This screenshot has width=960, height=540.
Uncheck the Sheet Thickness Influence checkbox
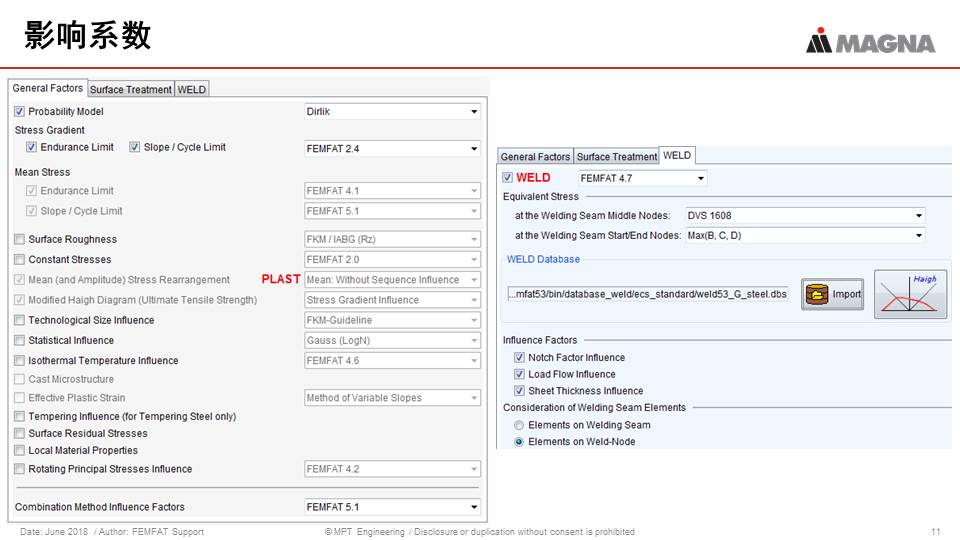click(x=519, y=391)
